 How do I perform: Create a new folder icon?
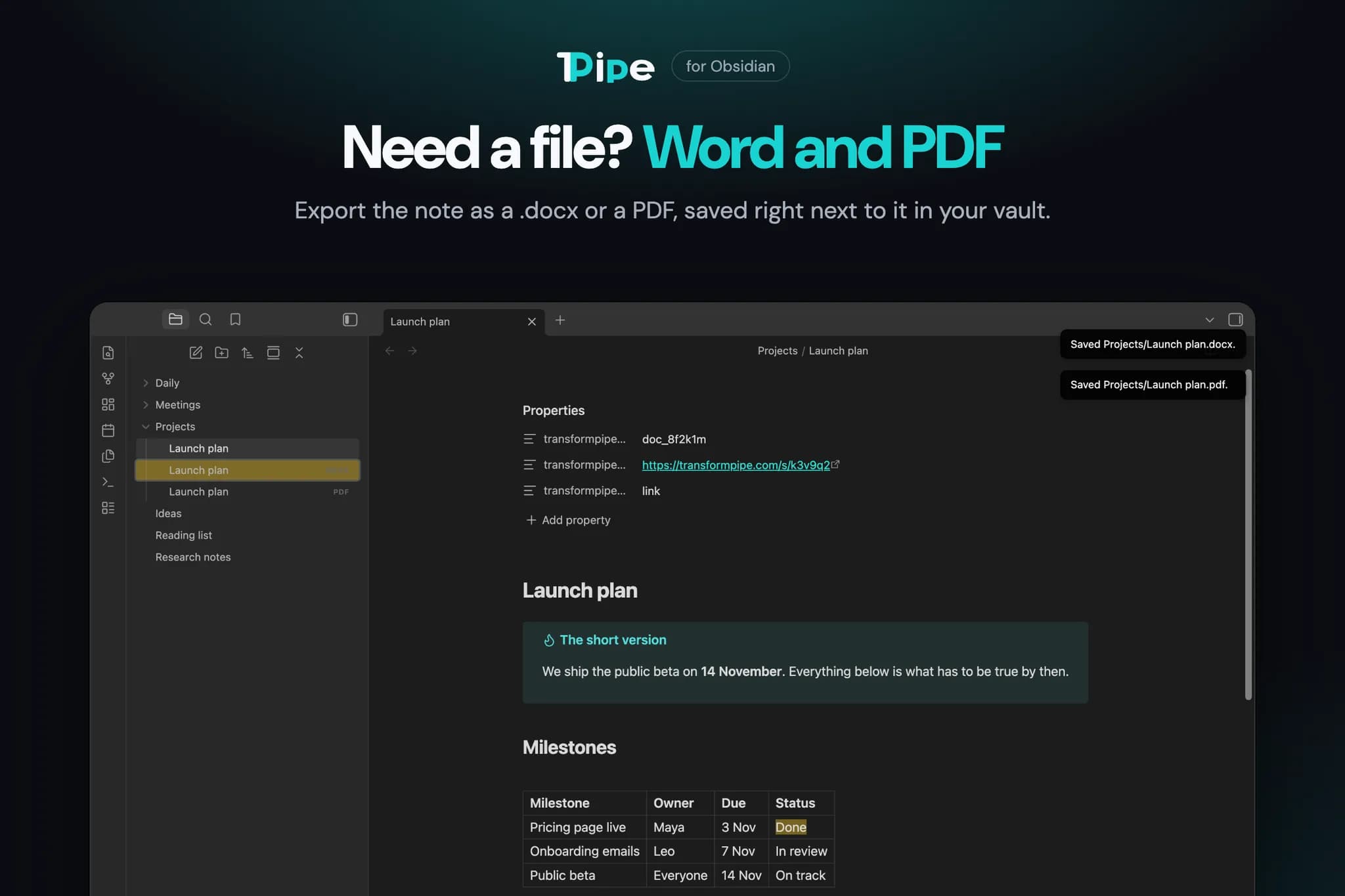pyautogui.click(x=222, y=353)
